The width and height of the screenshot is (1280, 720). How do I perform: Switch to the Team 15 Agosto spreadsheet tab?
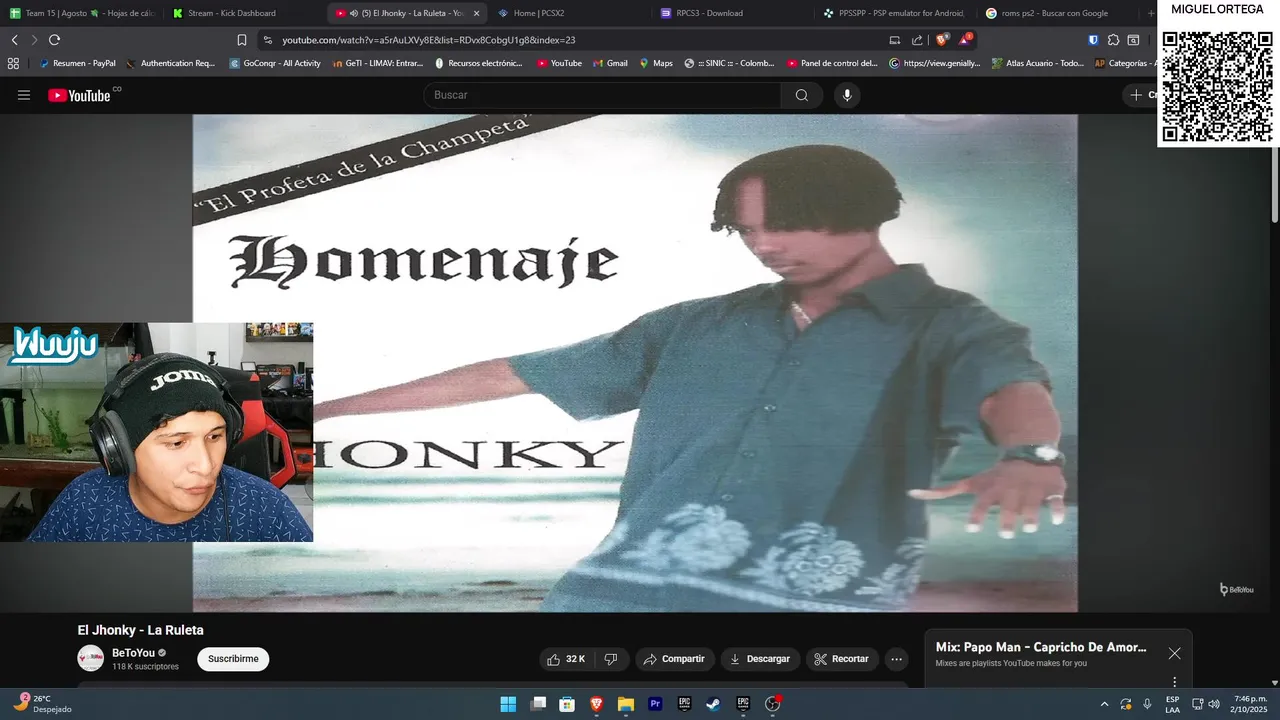(x=81, y=13)
